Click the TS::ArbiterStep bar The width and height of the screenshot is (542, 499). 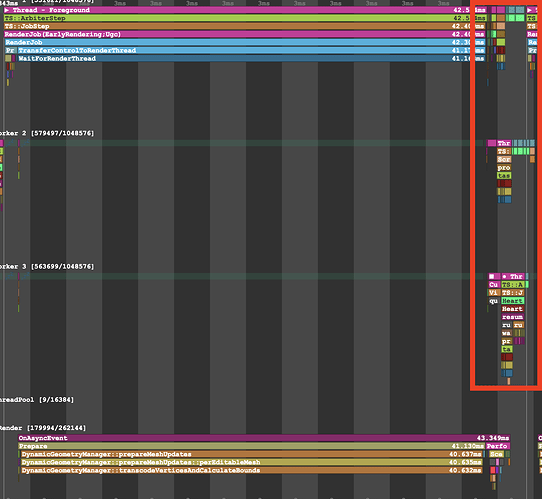pyautogui.click(x=245, y=18)
